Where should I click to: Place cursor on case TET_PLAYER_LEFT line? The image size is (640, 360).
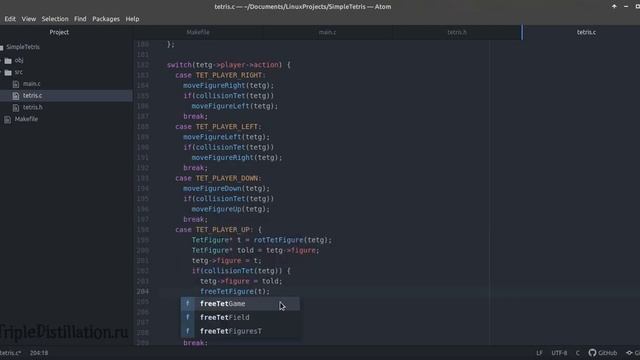pyautogui.click(x=218, y=127)
